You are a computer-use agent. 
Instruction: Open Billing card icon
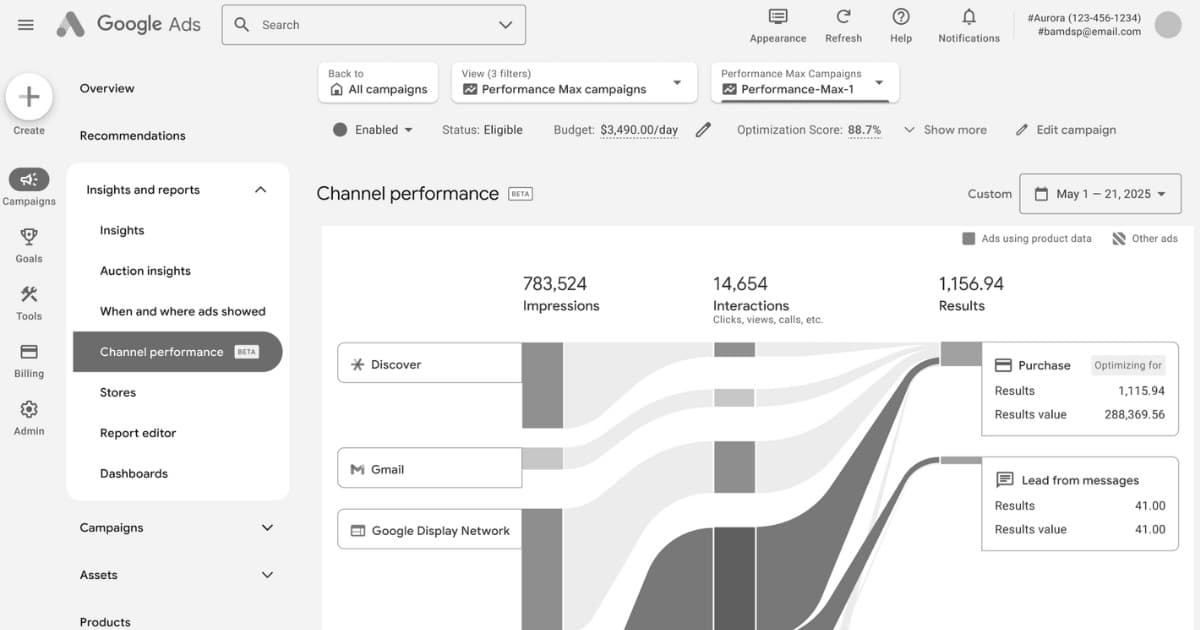click(x=29, y=352)
